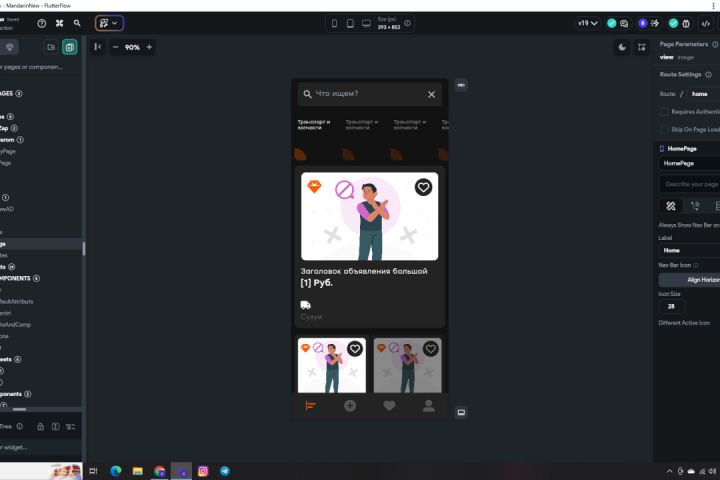Click heart on bottom-right small card
The image size is (720, 480).
pyautogui.click(x=431, y=349)
